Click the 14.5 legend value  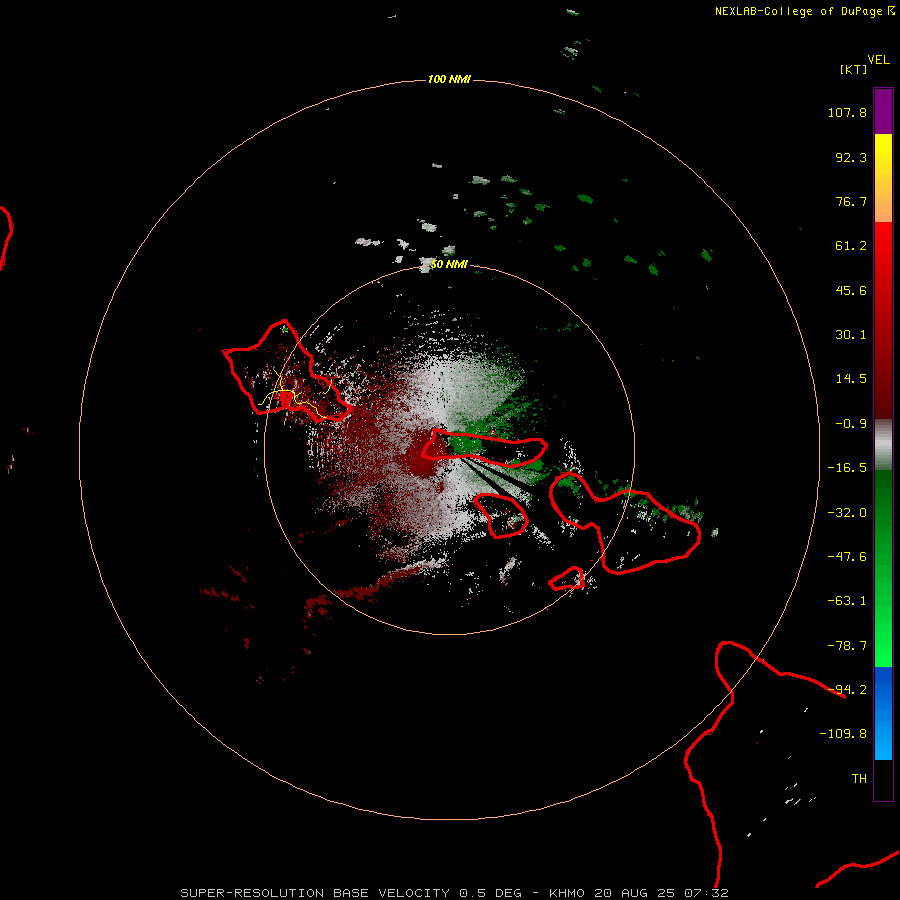(x=851, y=379)
